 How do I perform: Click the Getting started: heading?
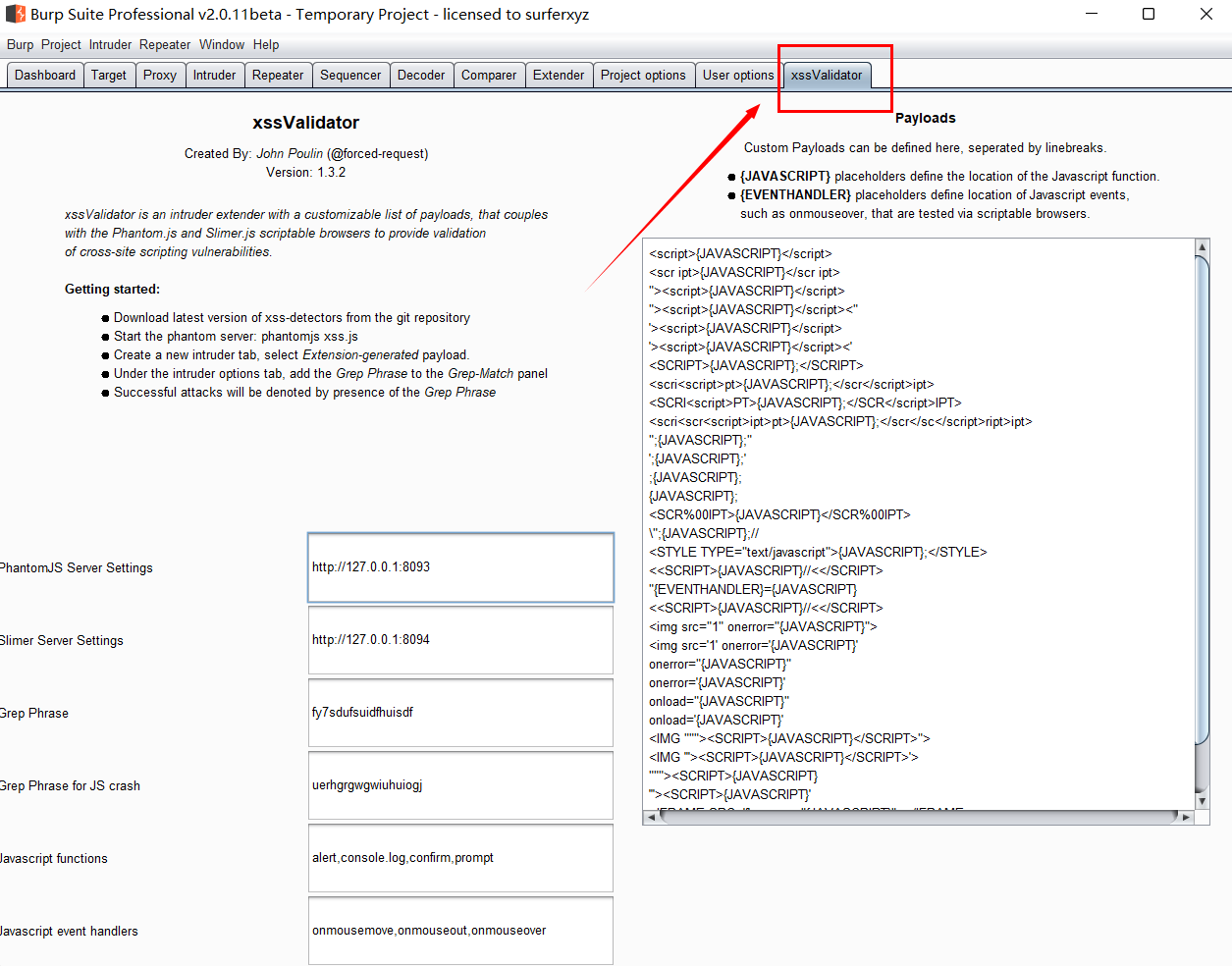(112, 289)
